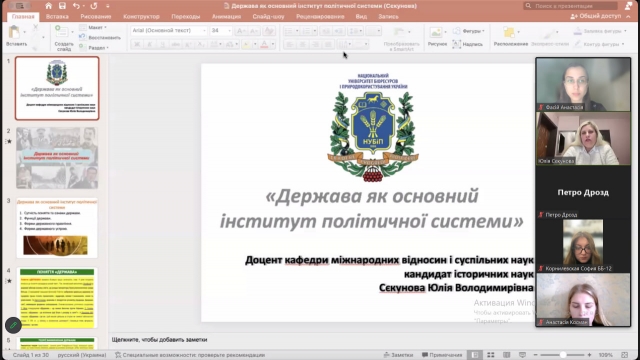The height and width of the screenshot is (360, 640).
Task: Switch to the Анимация ribbon tab
Action: 227,16
